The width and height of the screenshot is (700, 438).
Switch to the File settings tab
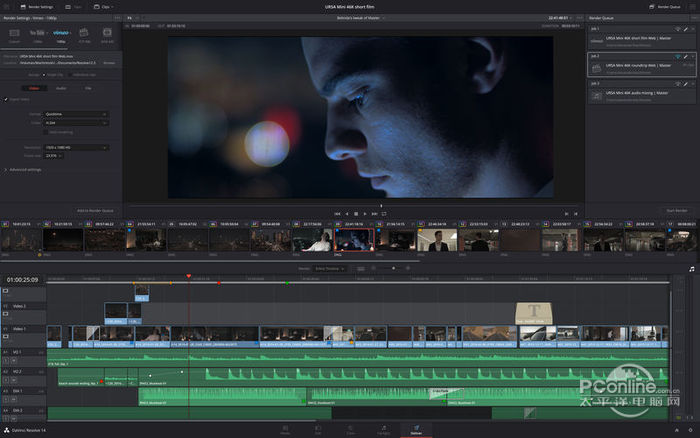pos(88,88)
